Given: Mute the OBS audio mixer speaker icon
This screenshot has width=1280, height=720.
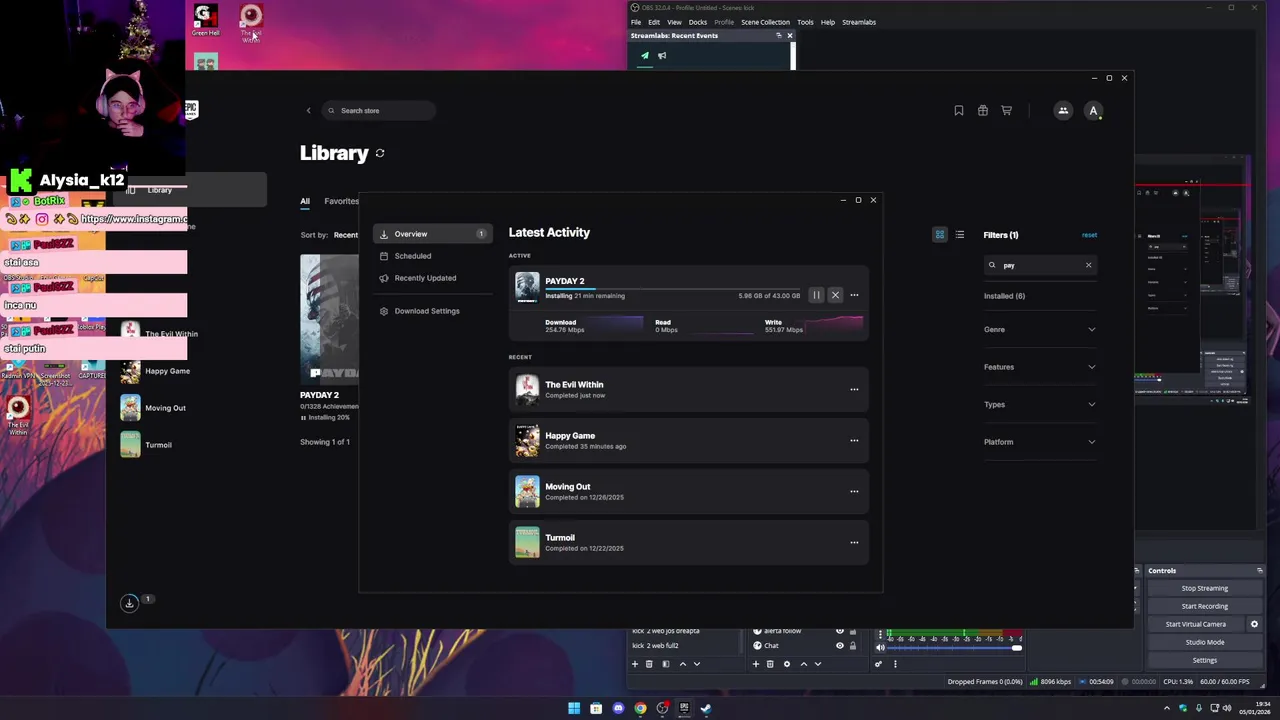Looking at the screenshot, I should click(x=880, y=647).
